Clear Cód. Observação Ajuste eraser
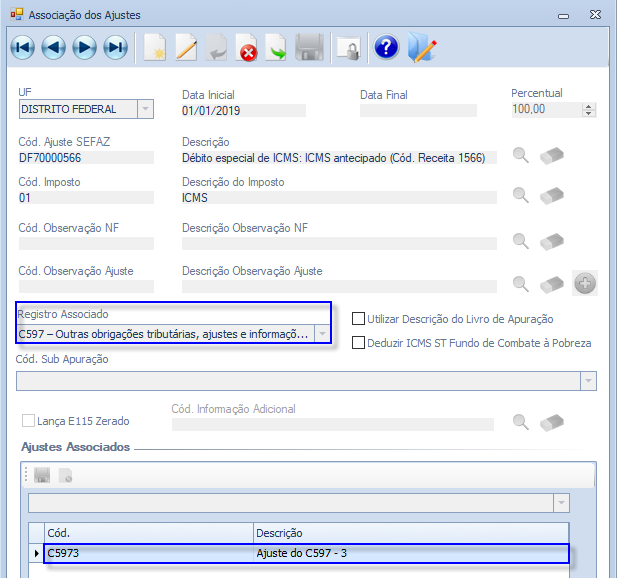The image size is (617, 578). [552, 284]
